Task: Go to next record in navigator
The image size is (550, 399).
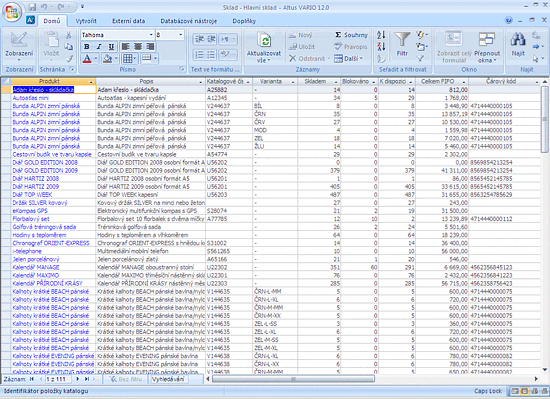Action: coord(78,379)
